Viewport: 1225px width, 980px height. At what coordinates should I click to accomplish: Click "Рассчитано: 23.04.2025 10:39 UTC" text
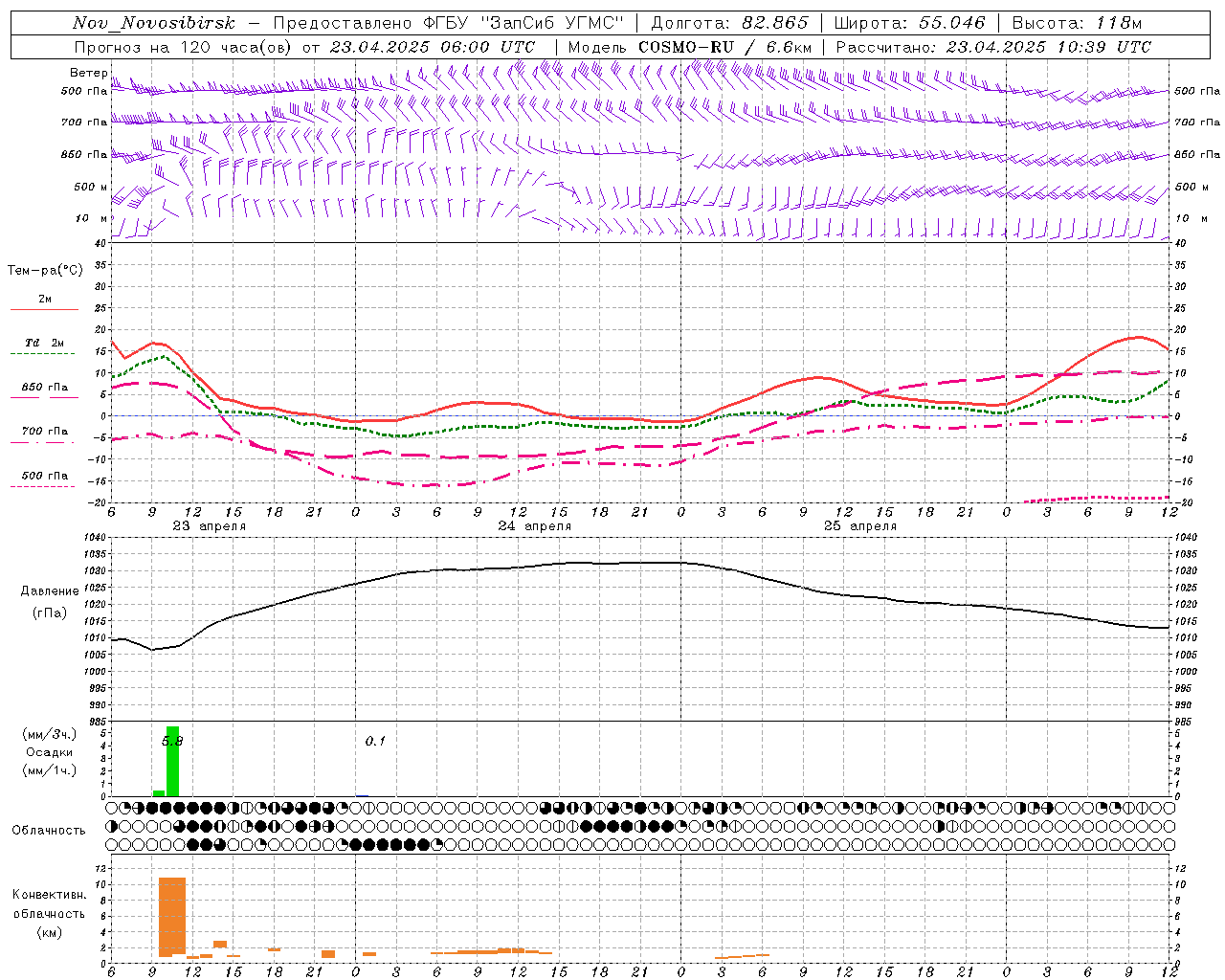[x=993, y=47]
